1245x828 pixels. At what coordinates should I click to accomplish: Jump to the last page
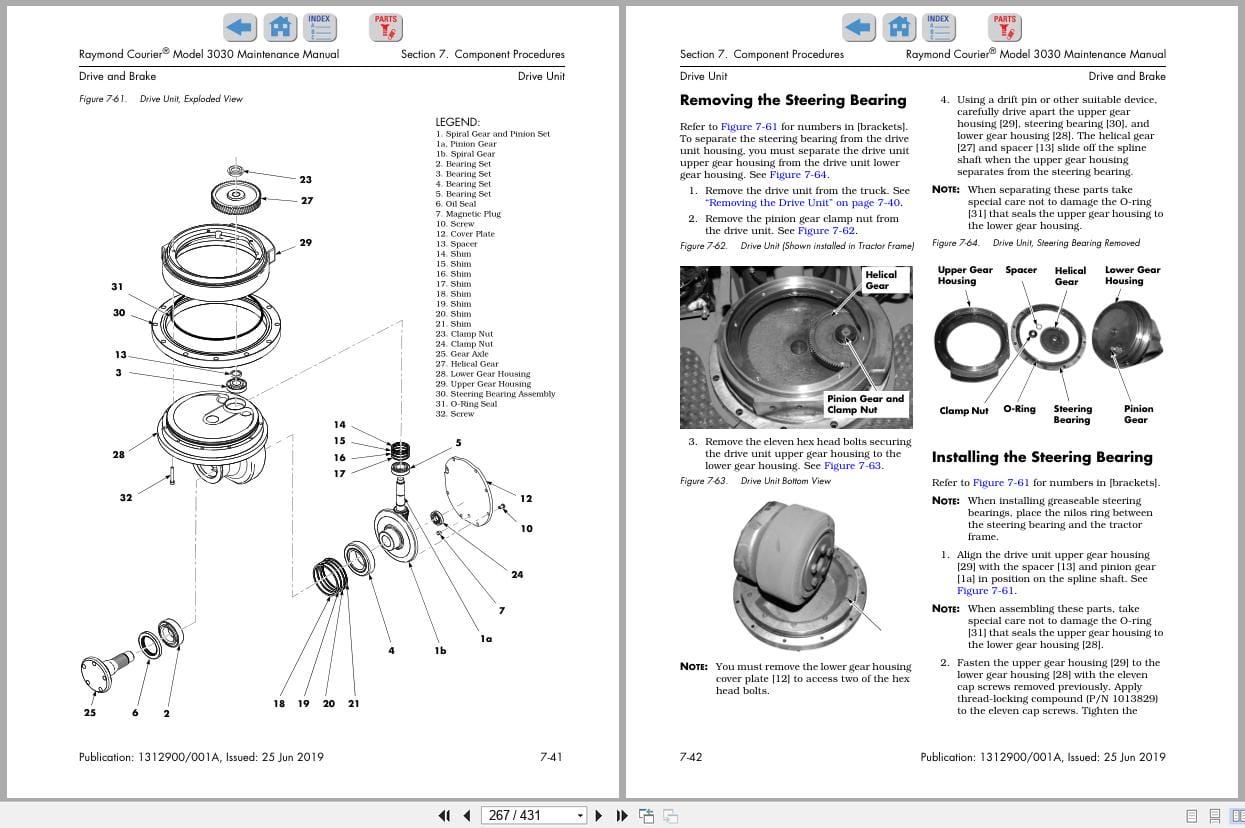pos(621,815)
